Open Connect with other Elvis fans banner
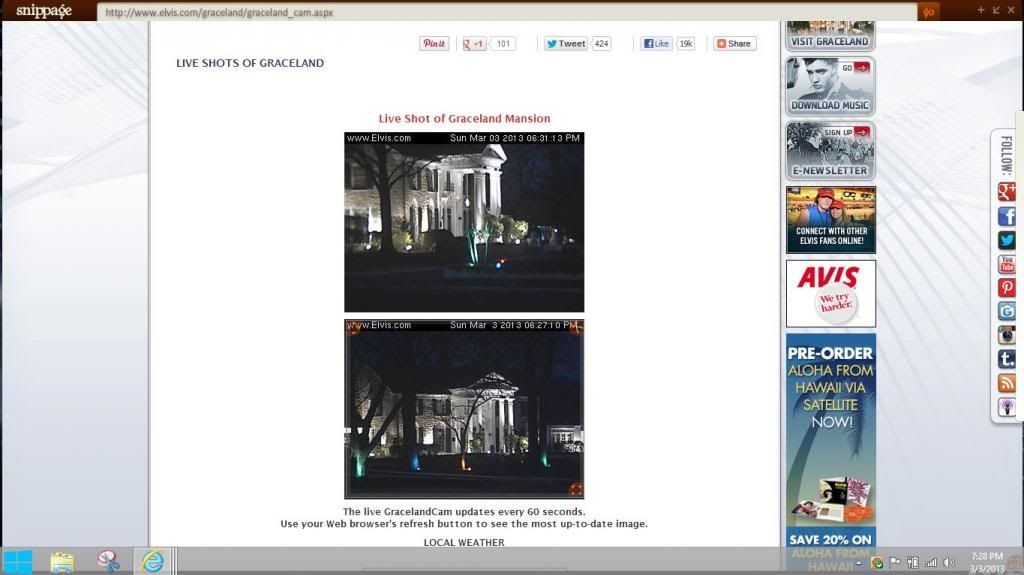1024x575 pixels. (x=831, y=220)
